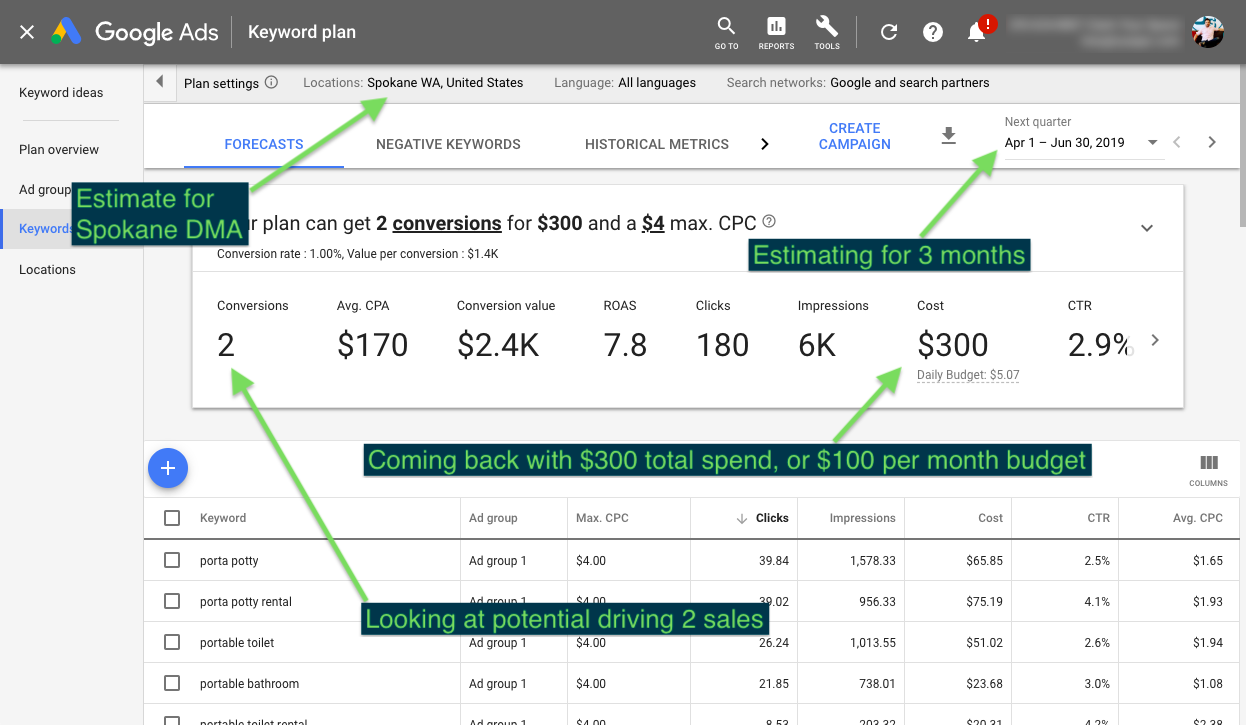1246x725 pixels.
Task: Edit $4.00 max CPC for porta potty
Action: 591,561
